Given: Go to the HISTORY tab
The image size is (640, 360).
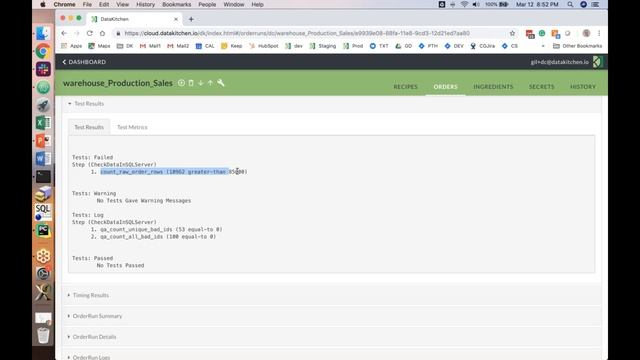Looking at the screenshot, I should coord(583,87).
